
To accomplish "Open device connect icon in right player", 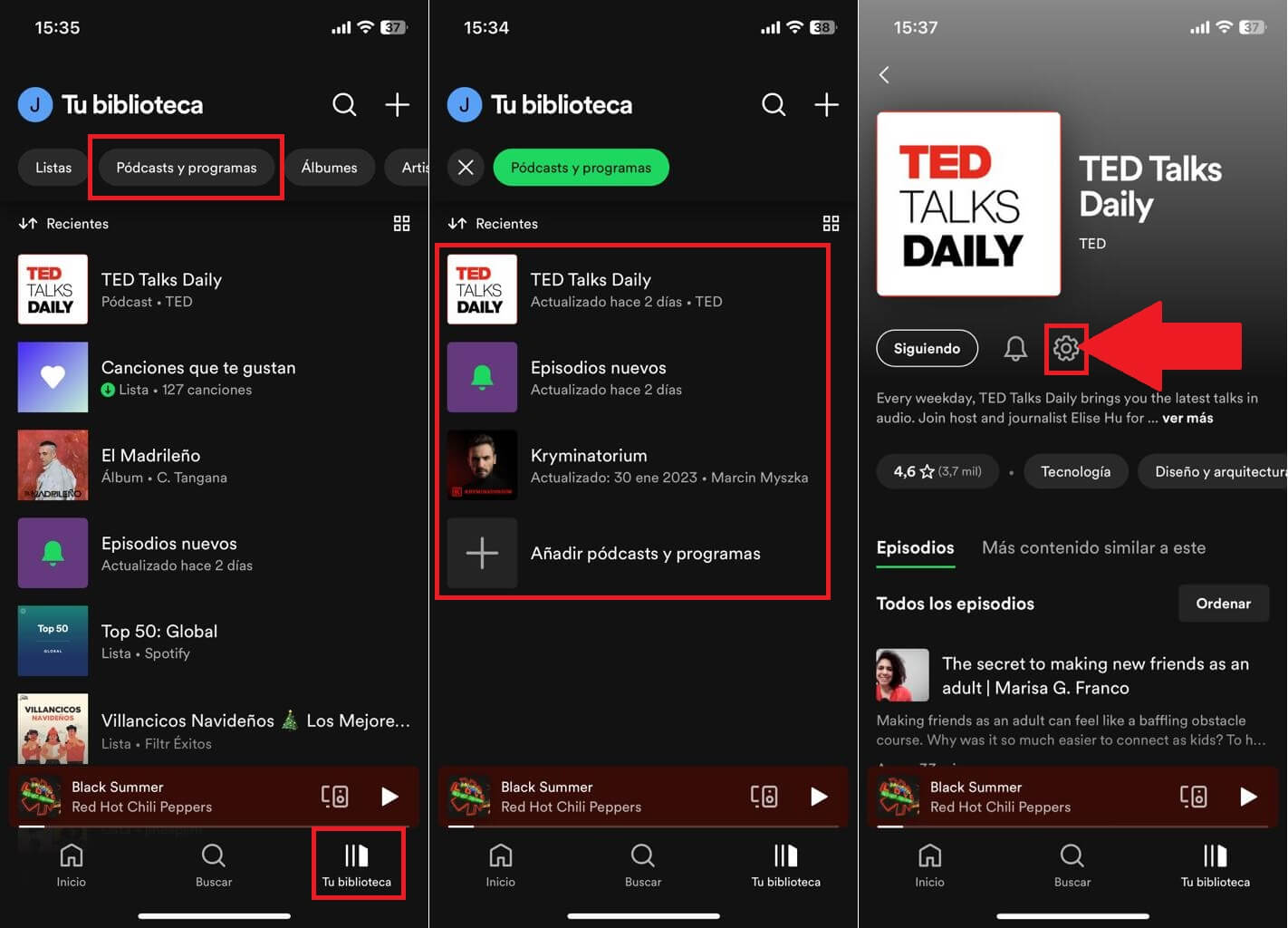I will (1193, 797).
